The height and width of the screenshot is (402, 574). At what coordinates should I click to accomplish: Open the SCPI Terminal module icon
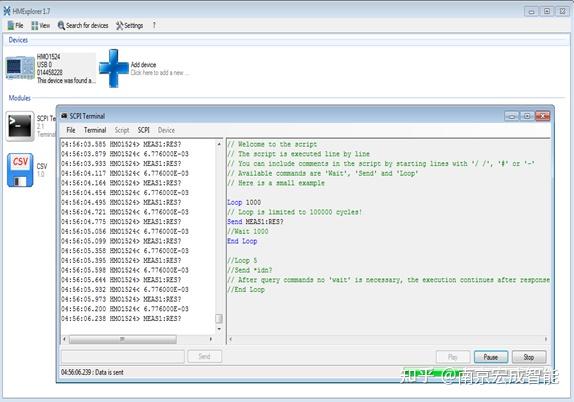(x=20, y=126)
